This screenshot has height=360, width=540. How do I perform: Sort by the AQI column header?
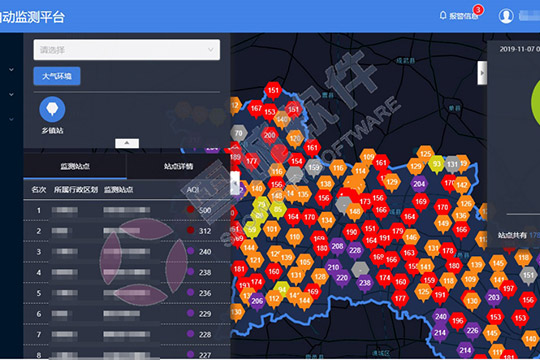(193, 190)
